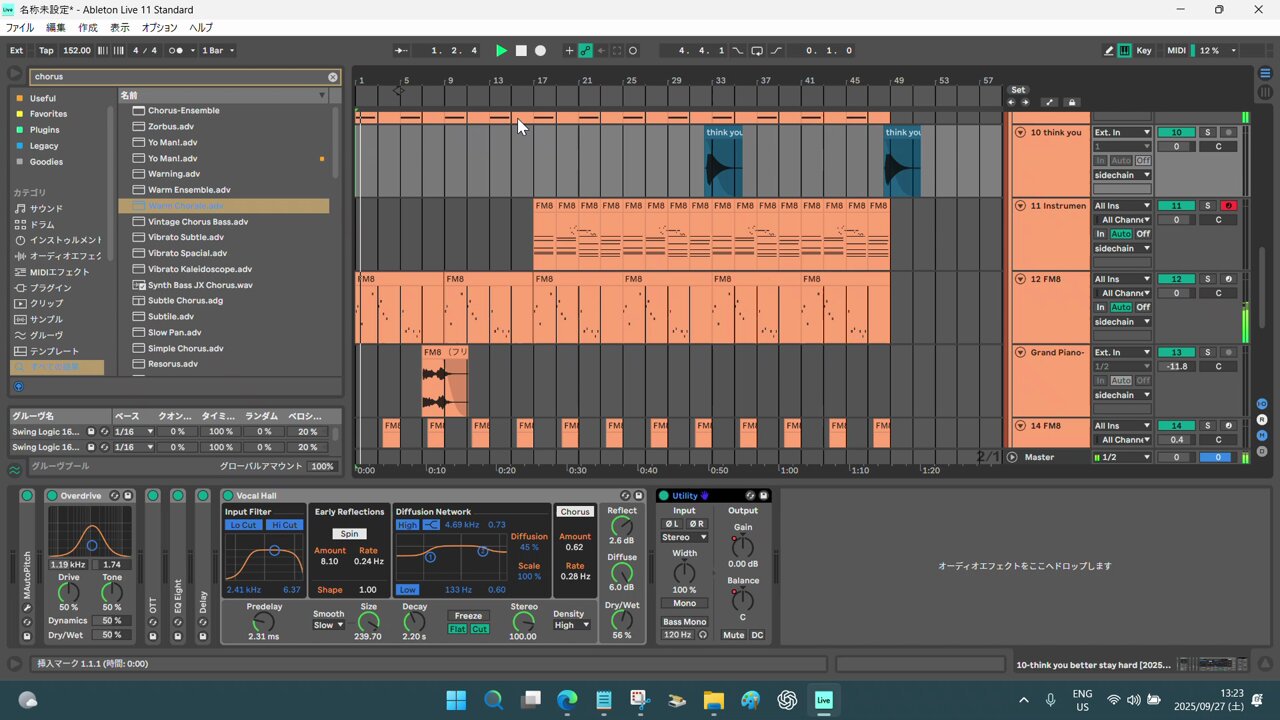
Task: Solo track 13 Grand Piano
Action: (x=1207, y=352)
